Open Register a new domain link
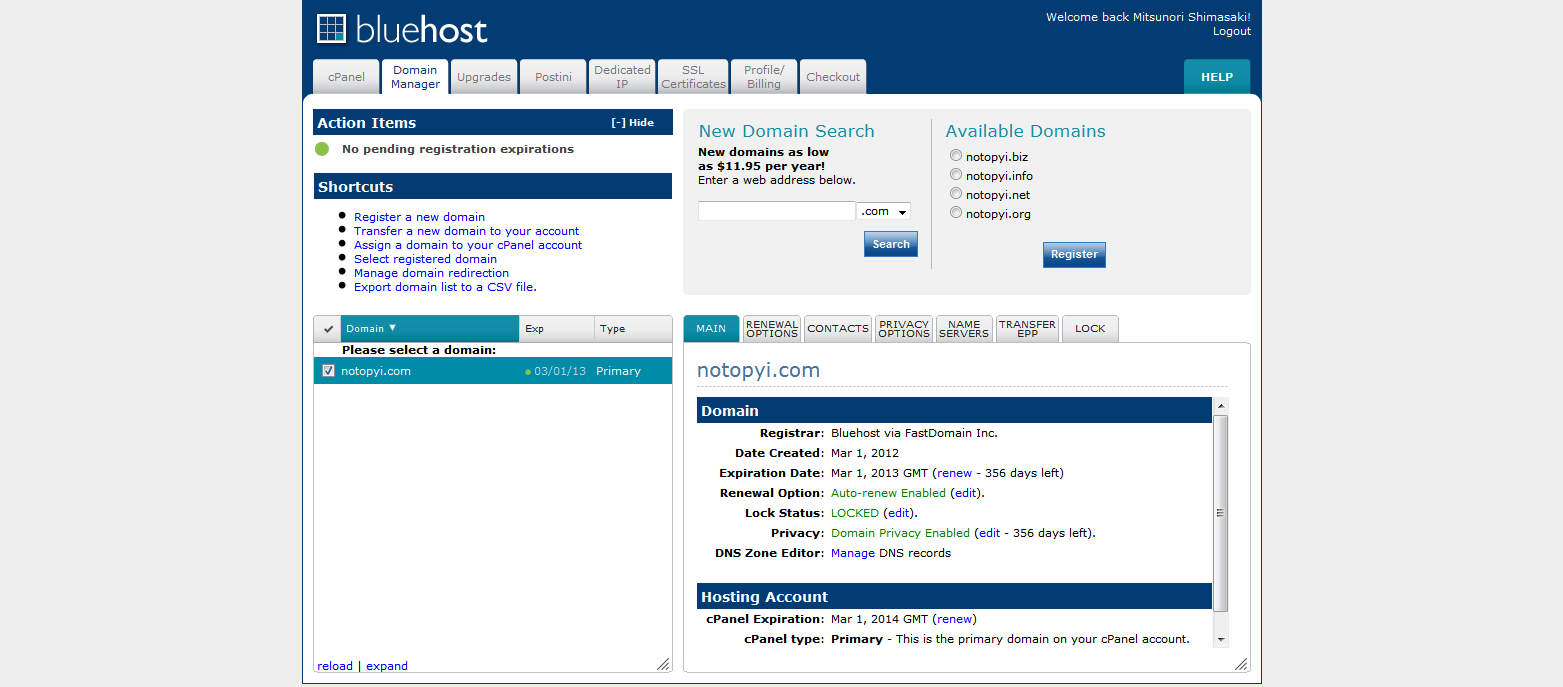1563x687 pixels. pos(419,217)
